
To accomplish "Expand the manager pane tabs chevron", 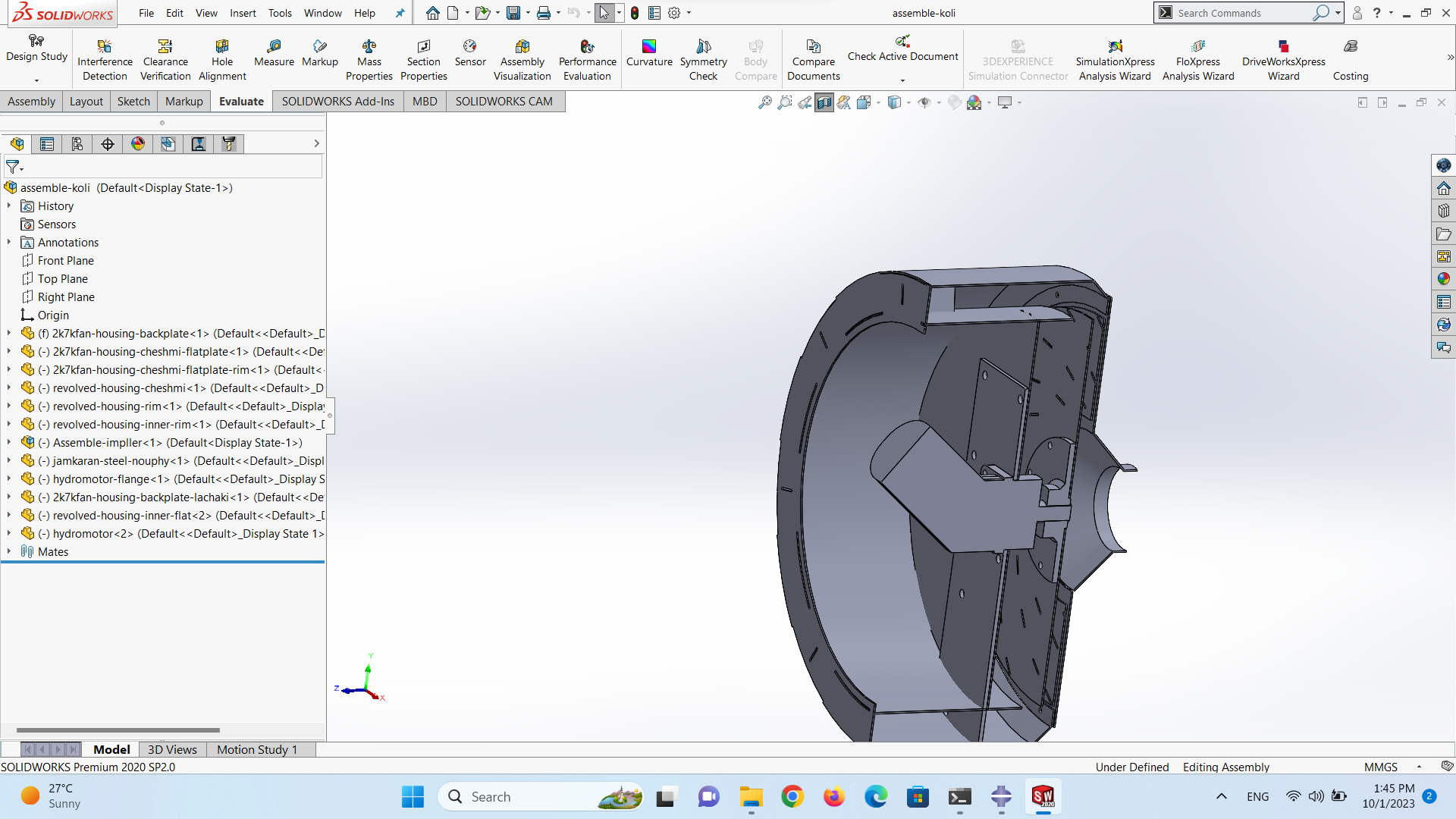I will [316, 144].
